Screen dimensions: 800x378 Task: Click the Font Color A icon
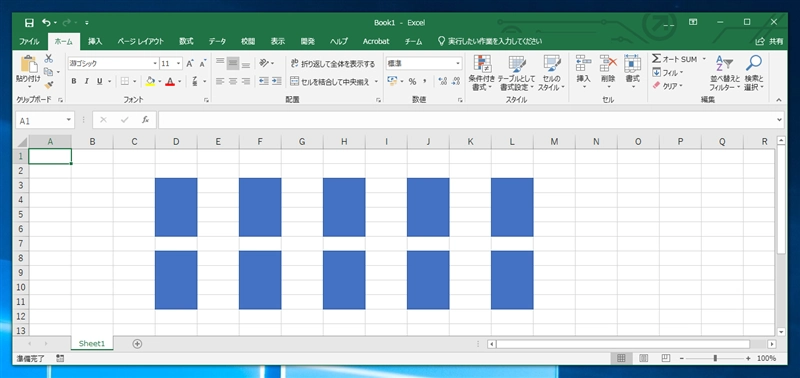point(170,81)
